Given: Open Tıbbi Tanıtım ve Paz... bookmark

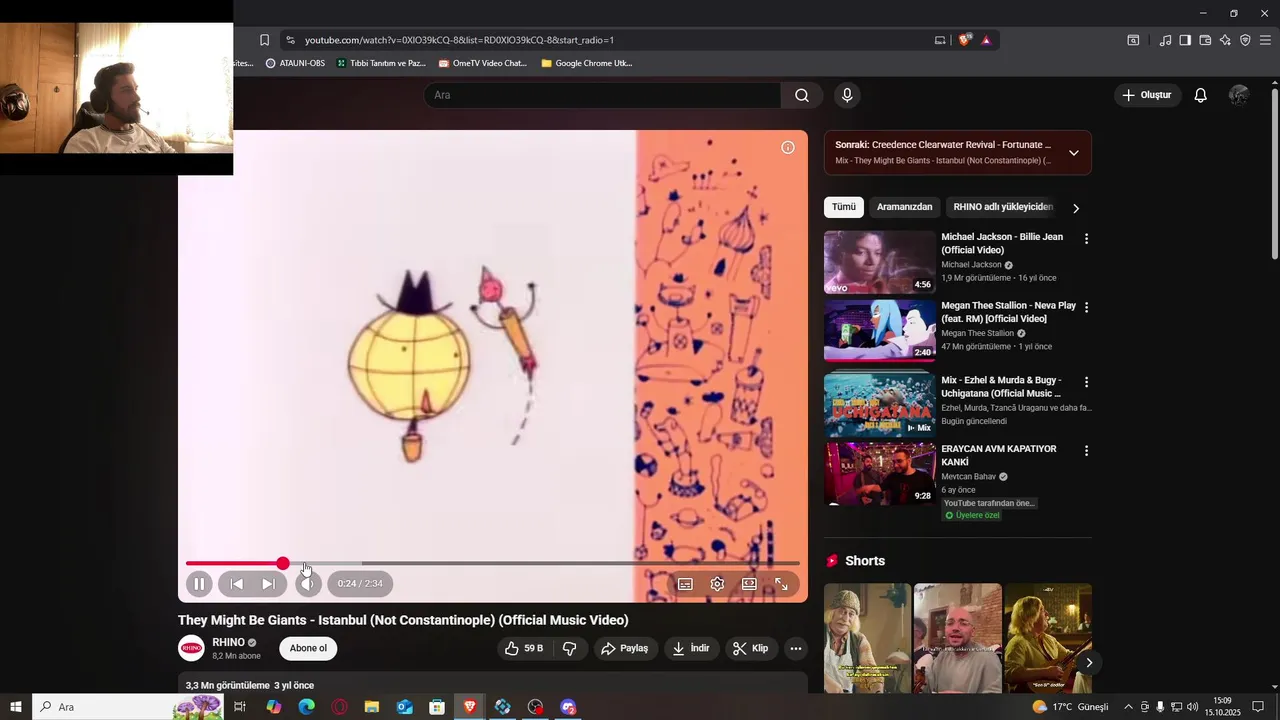Looking at the screenshot, I should (x=380, y=63).
